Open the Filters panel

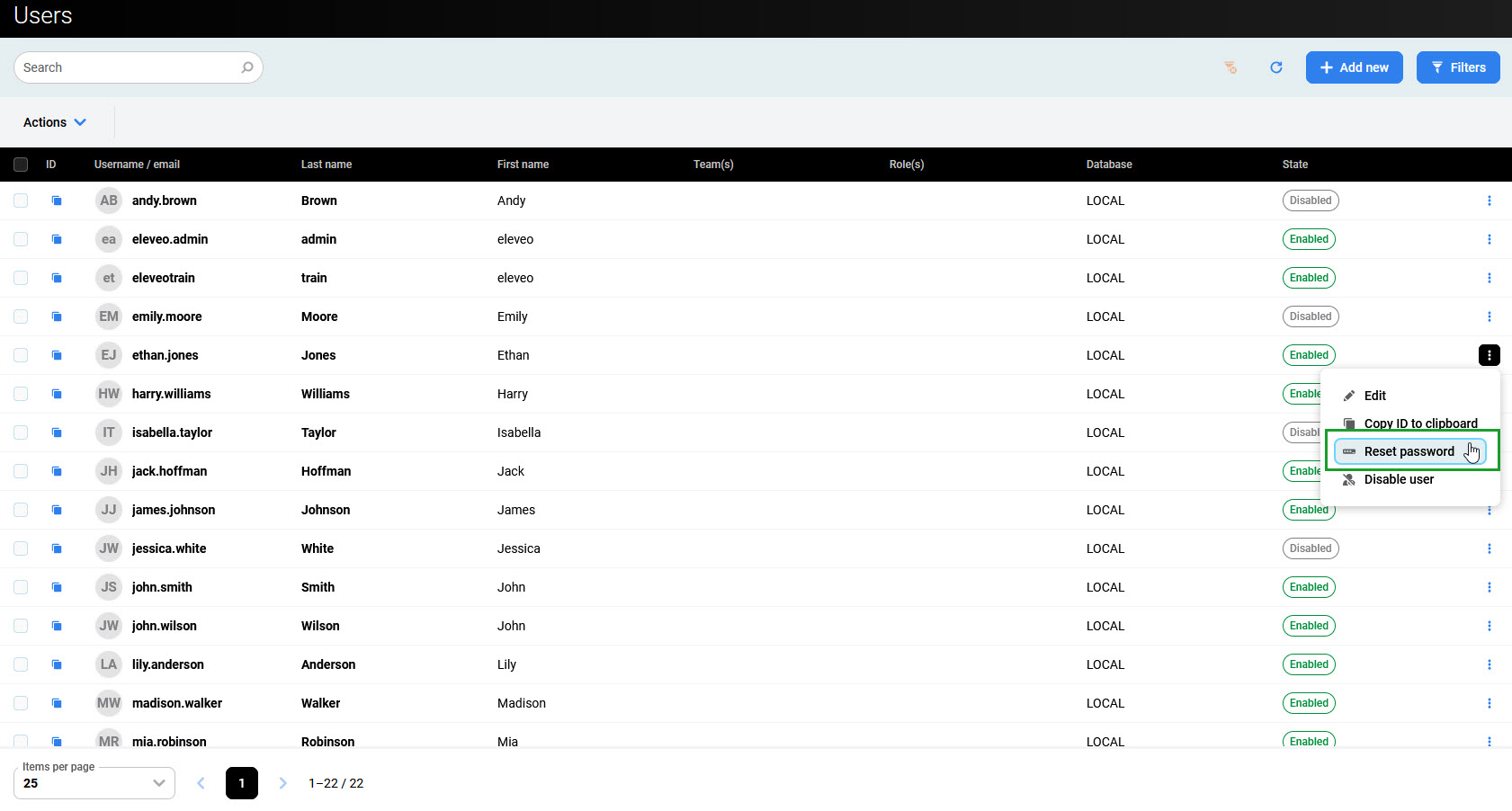(1457, 67)
